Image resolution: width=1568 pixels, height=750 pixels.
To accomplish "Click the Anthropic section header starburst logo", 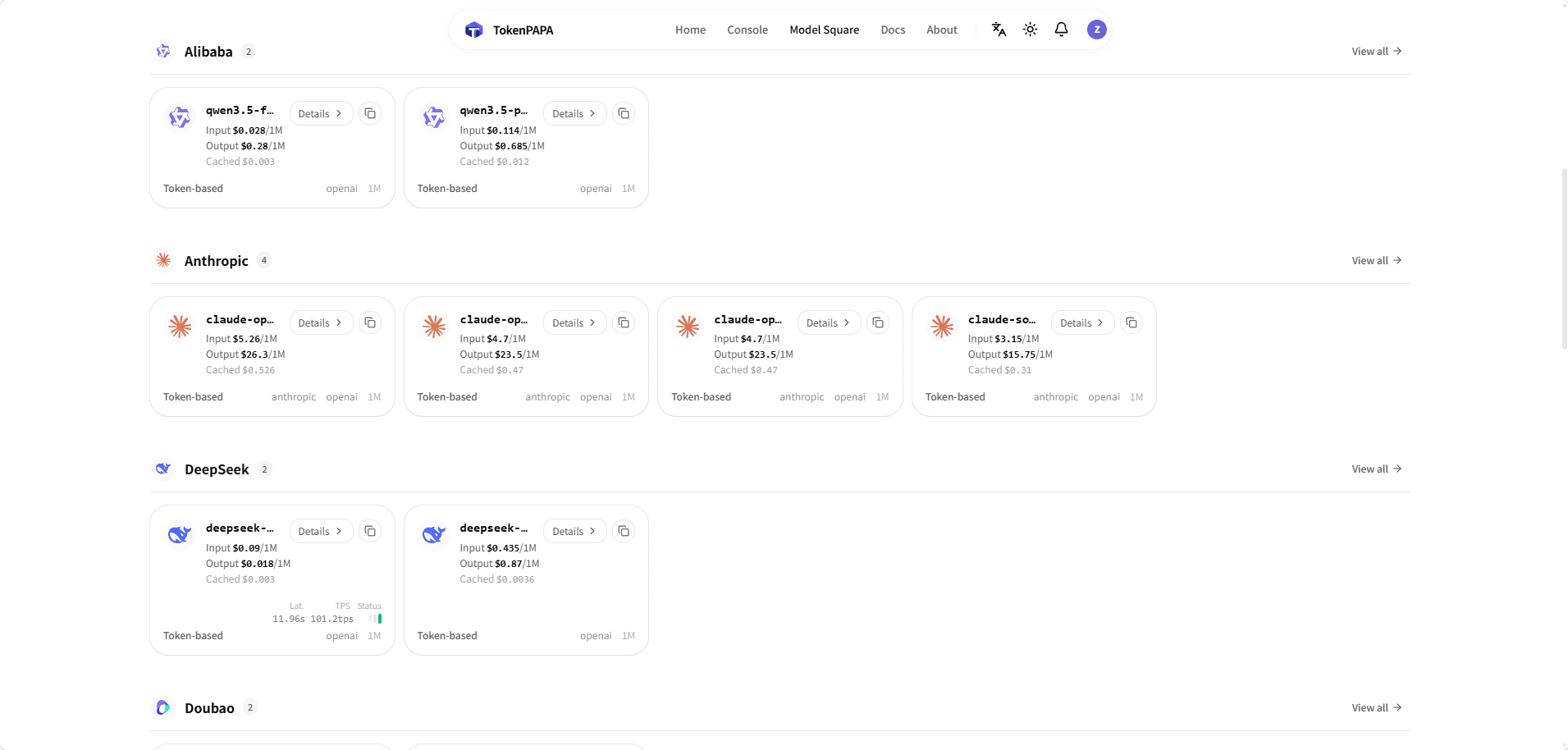I will [x=163, y=260].
